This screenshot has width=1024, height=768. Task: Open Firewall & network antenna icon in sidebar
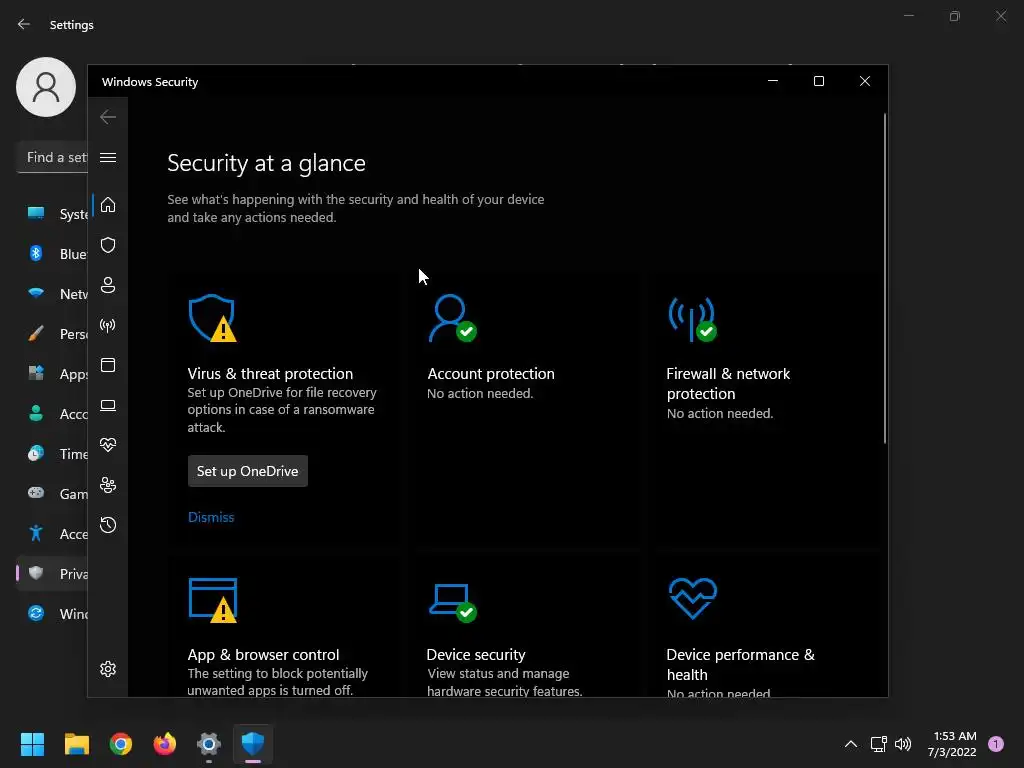tap(108, 325)
